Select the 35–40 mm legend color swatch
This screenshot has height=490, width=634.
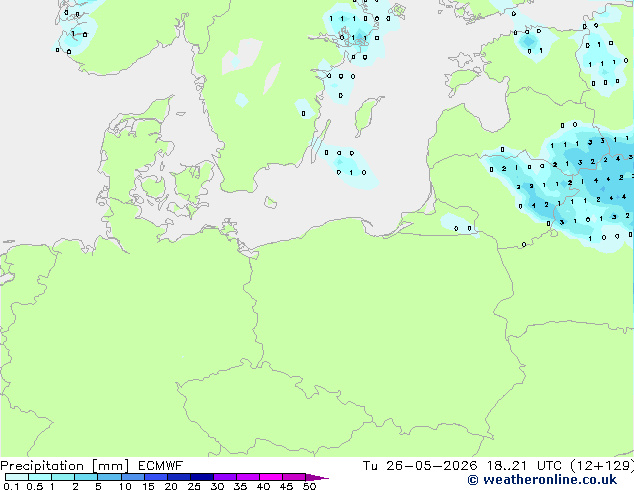coord(248,477)
